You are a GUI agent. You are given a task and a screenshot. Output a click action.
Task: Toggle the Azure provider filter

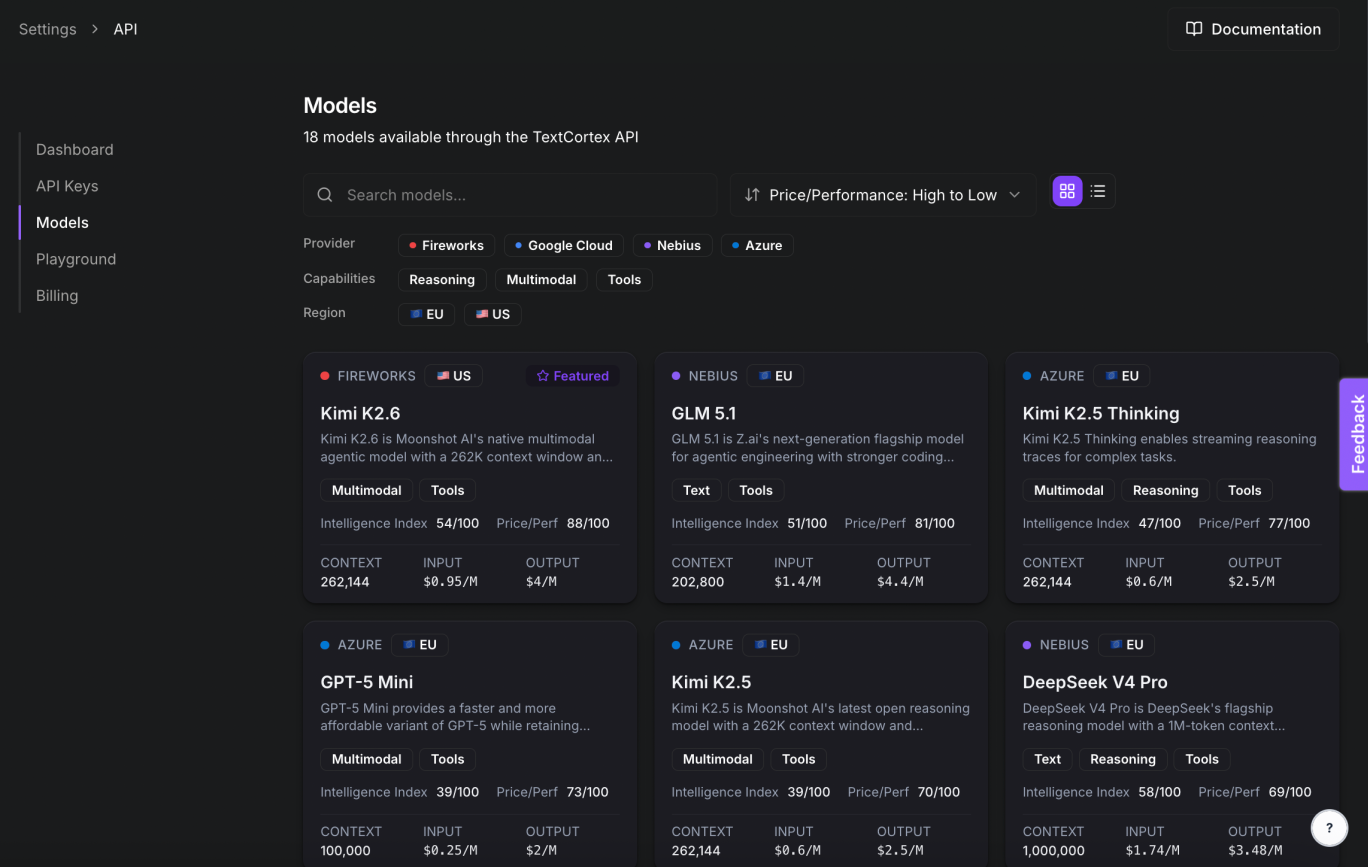(x=757, y=245)
